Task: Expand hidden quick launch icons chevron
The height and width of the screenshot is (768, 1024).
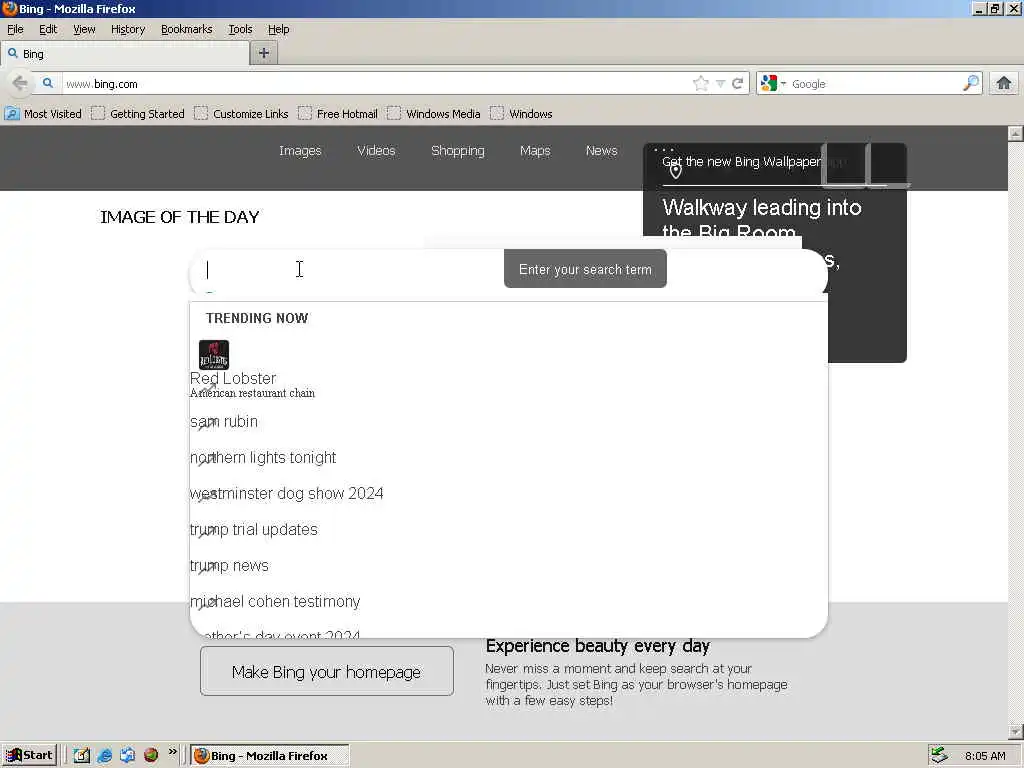Action: [172, 752]
